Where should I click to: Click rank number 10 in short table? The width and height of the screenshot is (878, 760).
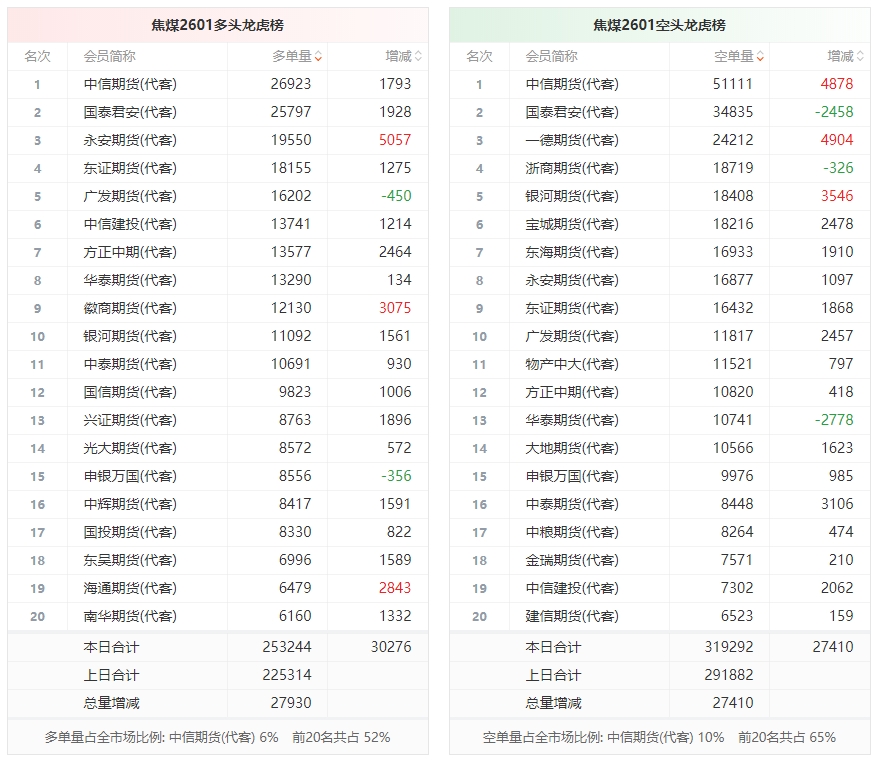pos(479,337)
